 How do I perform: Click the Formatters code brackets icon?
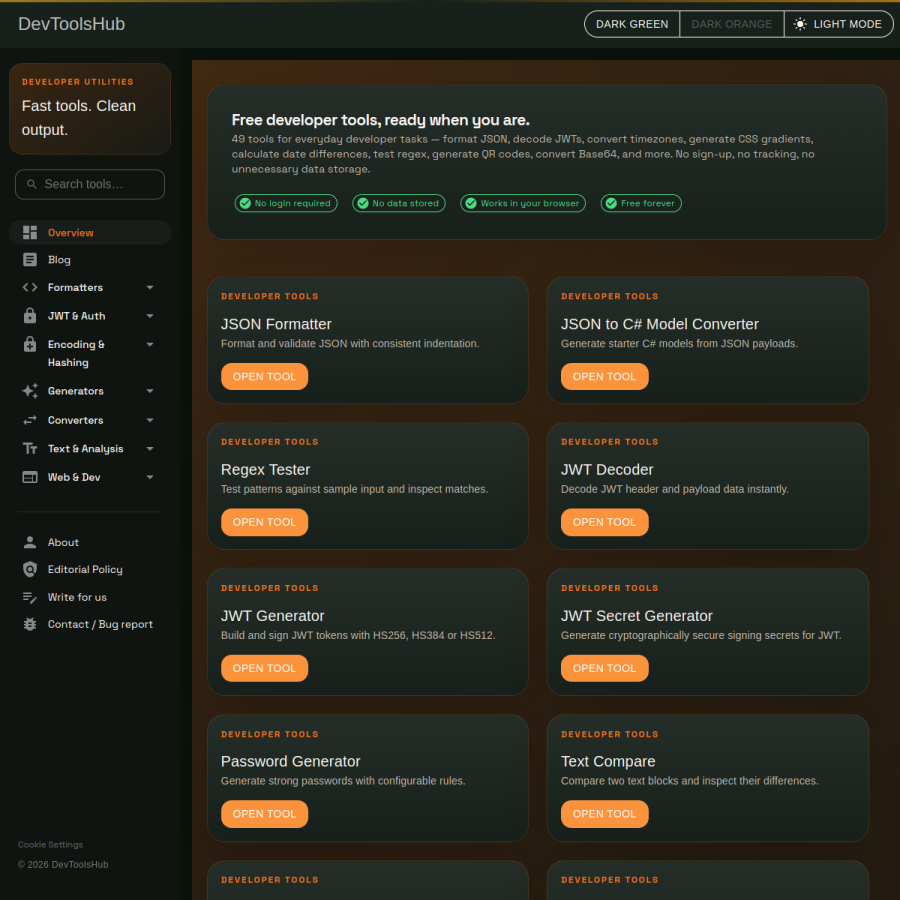click(x=30, y=287)
